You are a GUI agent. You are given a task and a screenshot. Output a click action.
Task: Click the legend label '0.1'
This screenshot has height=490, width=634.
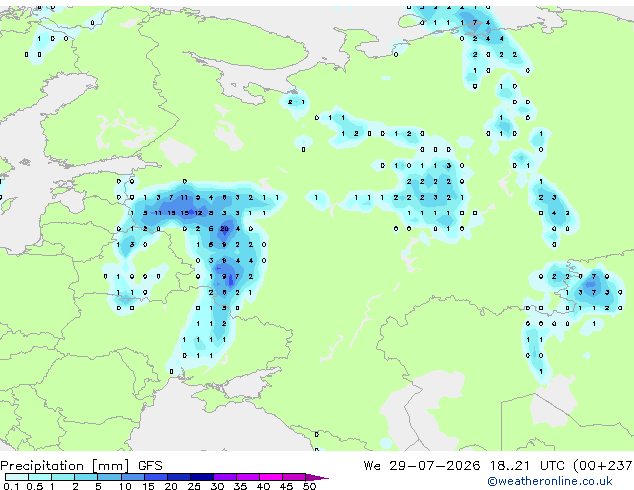tap(11, 486)
